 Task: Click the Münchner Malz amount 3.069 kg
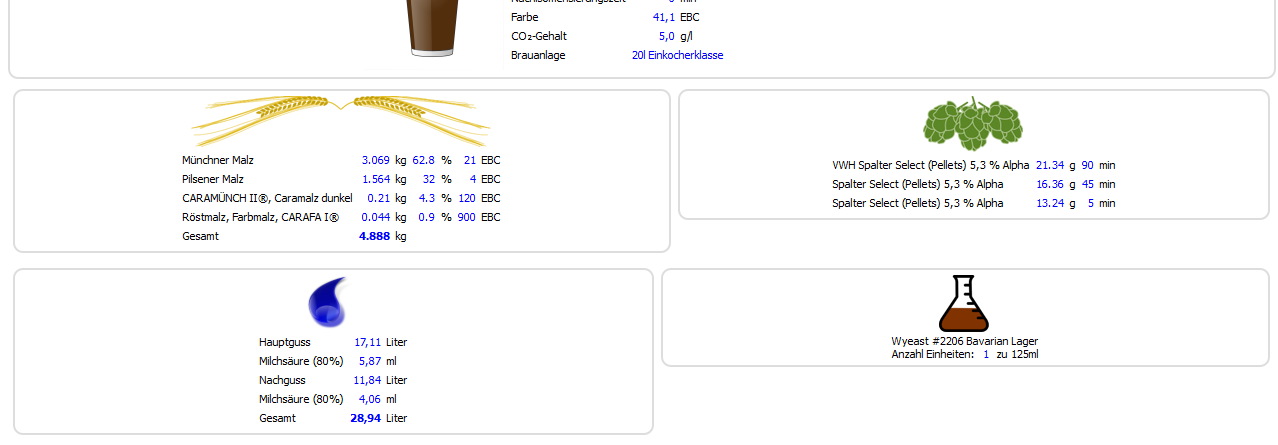(x=375, y=160)
